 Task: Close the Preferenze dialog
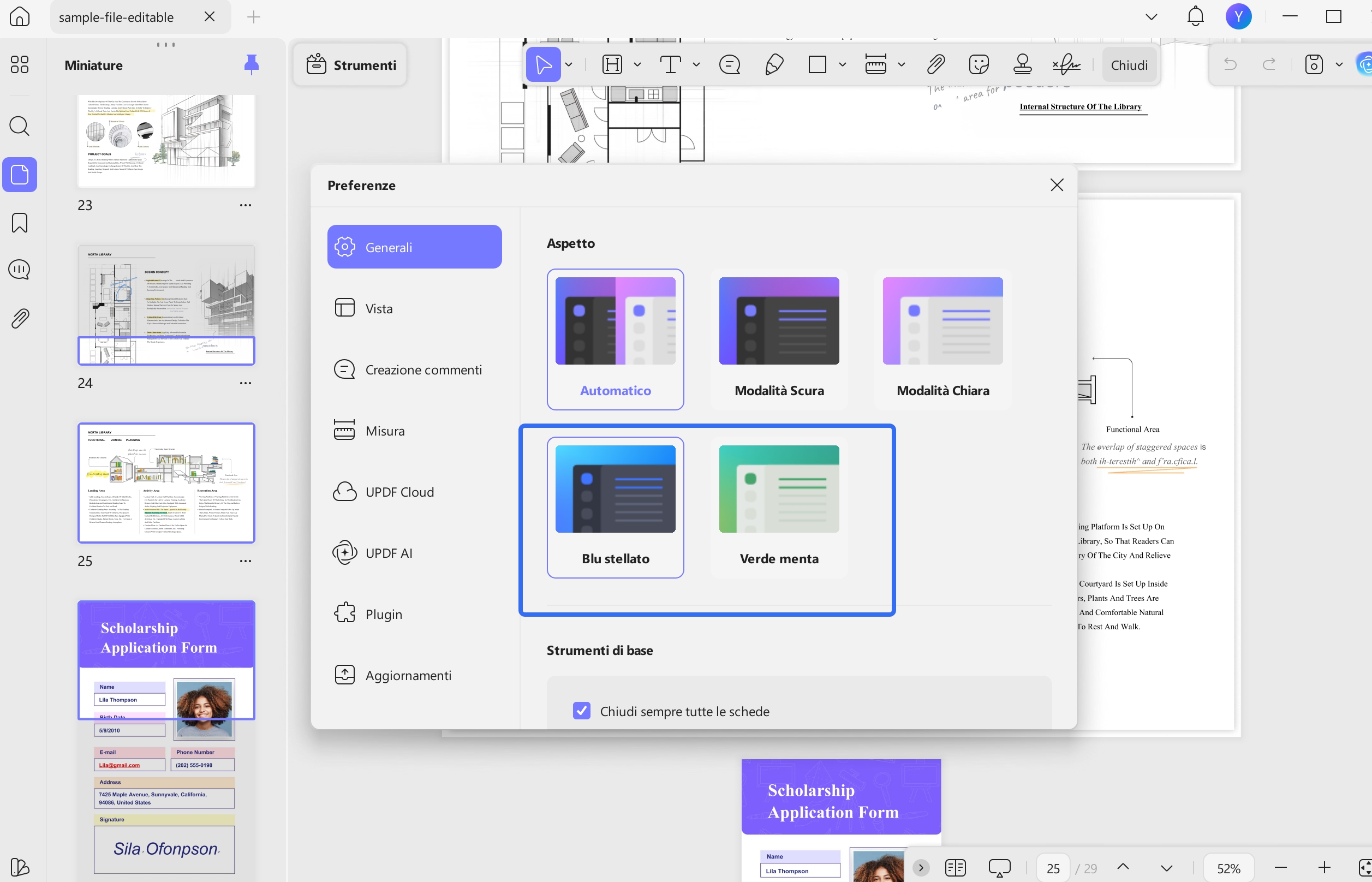[x=1057, y=184]
